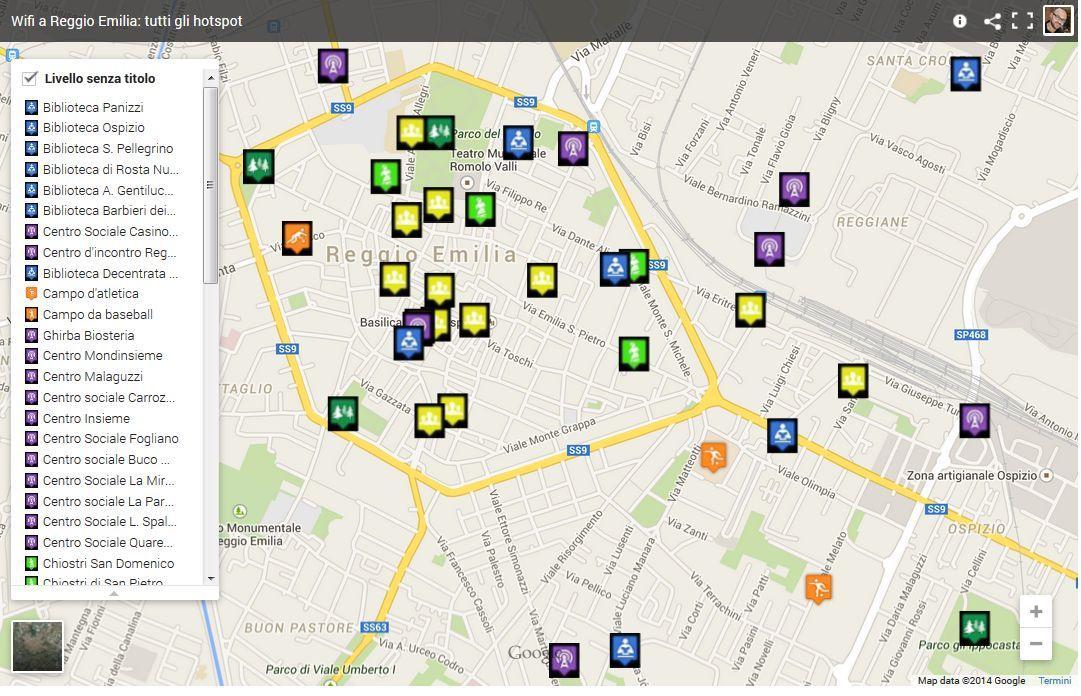
Task: Click the legend panel scrollbar thumb
Action: point(210,185)
